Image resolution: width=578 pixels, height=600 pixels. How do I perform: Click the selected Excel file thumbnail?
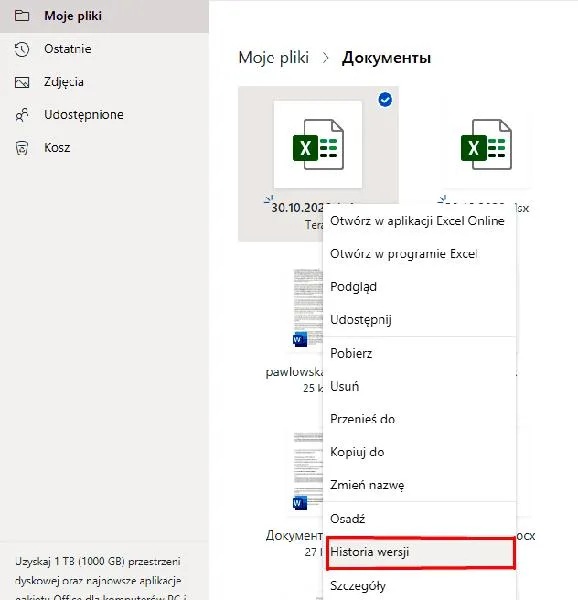pos(318,145)
